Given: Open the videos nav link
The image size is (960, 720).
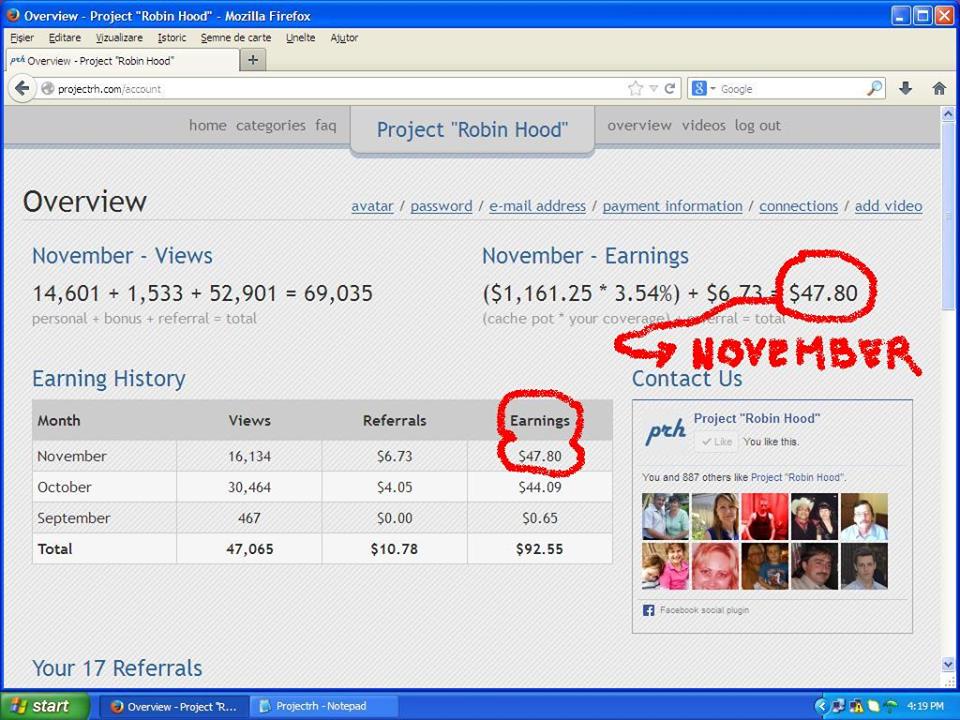Looking at the screenshot, I should pos(703,126).
